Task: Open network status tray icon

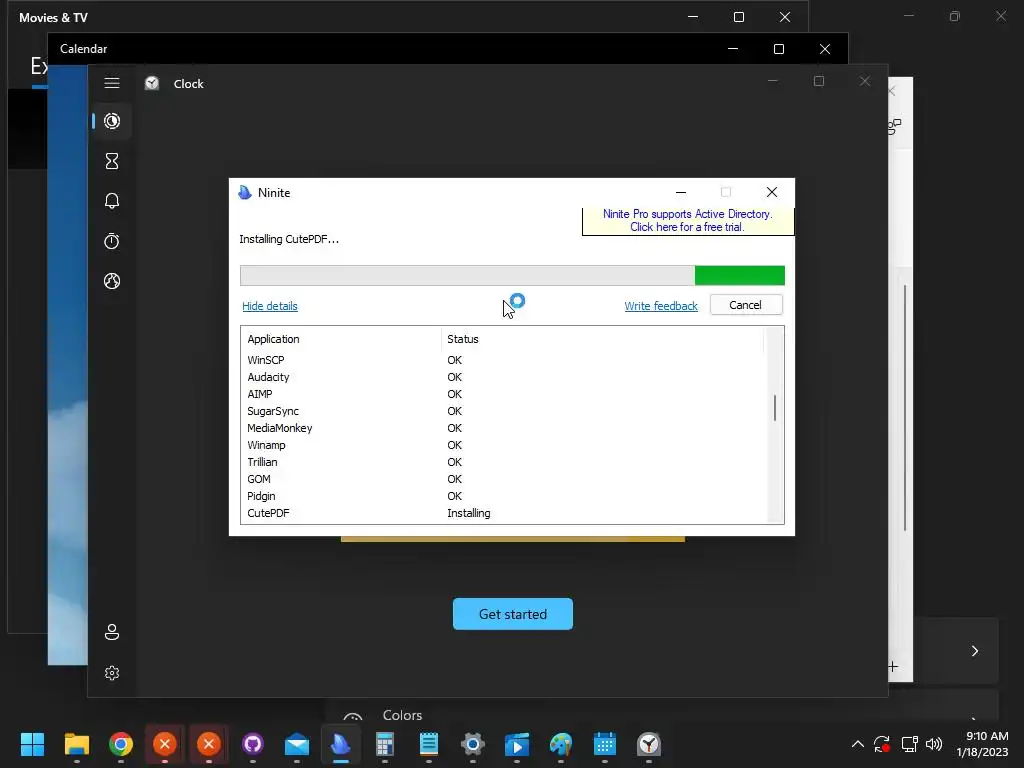Action: tap(909, 744)
